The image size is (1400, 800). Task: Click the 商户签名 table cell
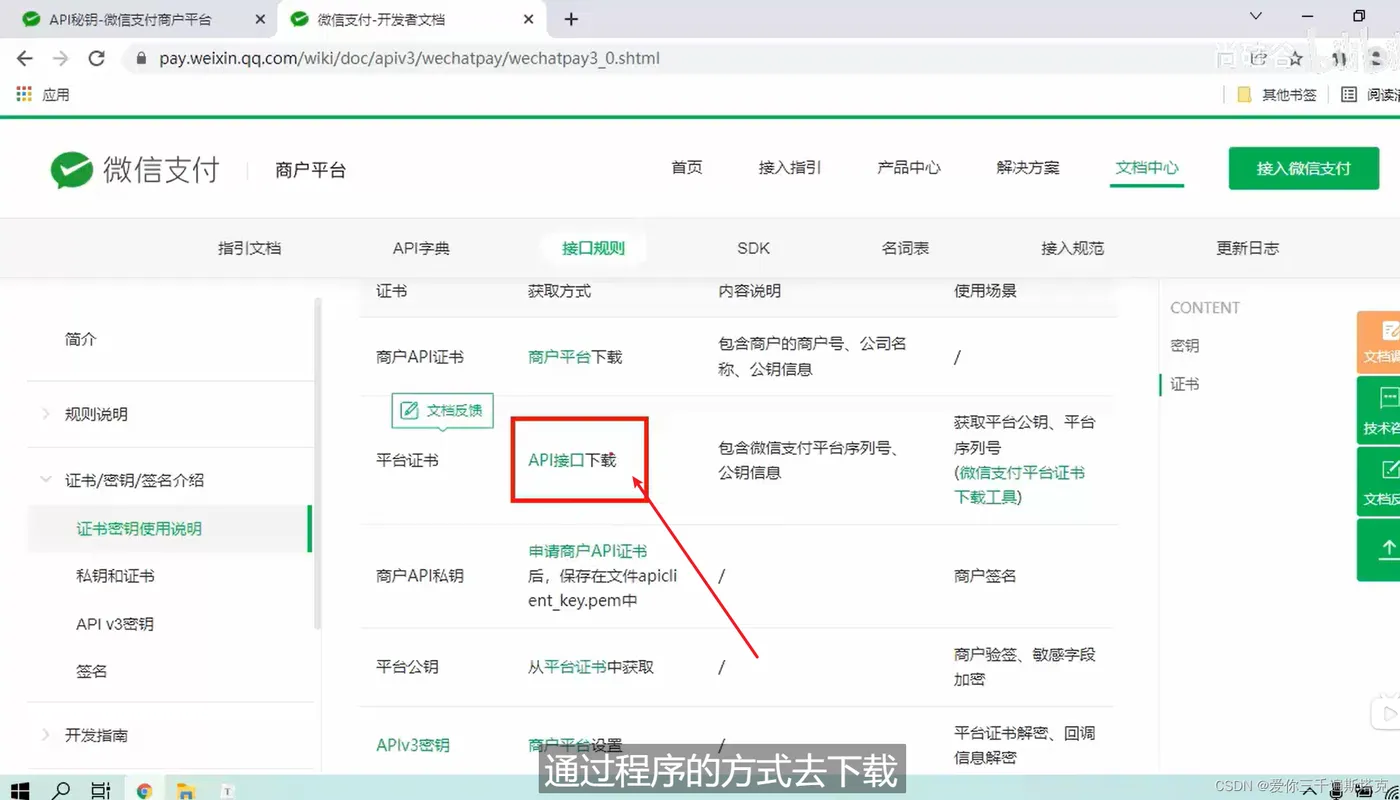[985, 576]
